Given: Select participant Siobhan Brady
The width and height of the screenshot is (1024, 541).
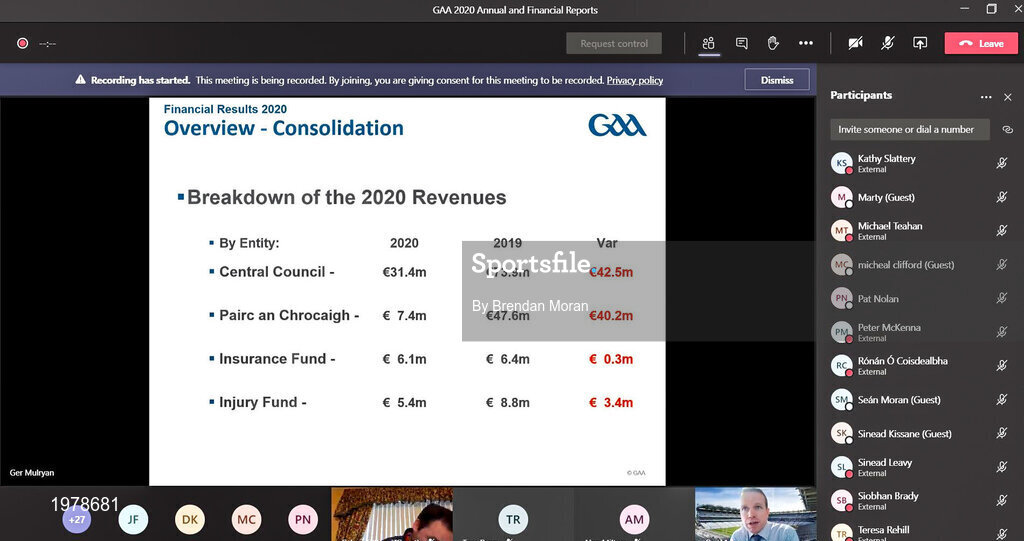Looking at the screenshot, I should tap(921, 500).
